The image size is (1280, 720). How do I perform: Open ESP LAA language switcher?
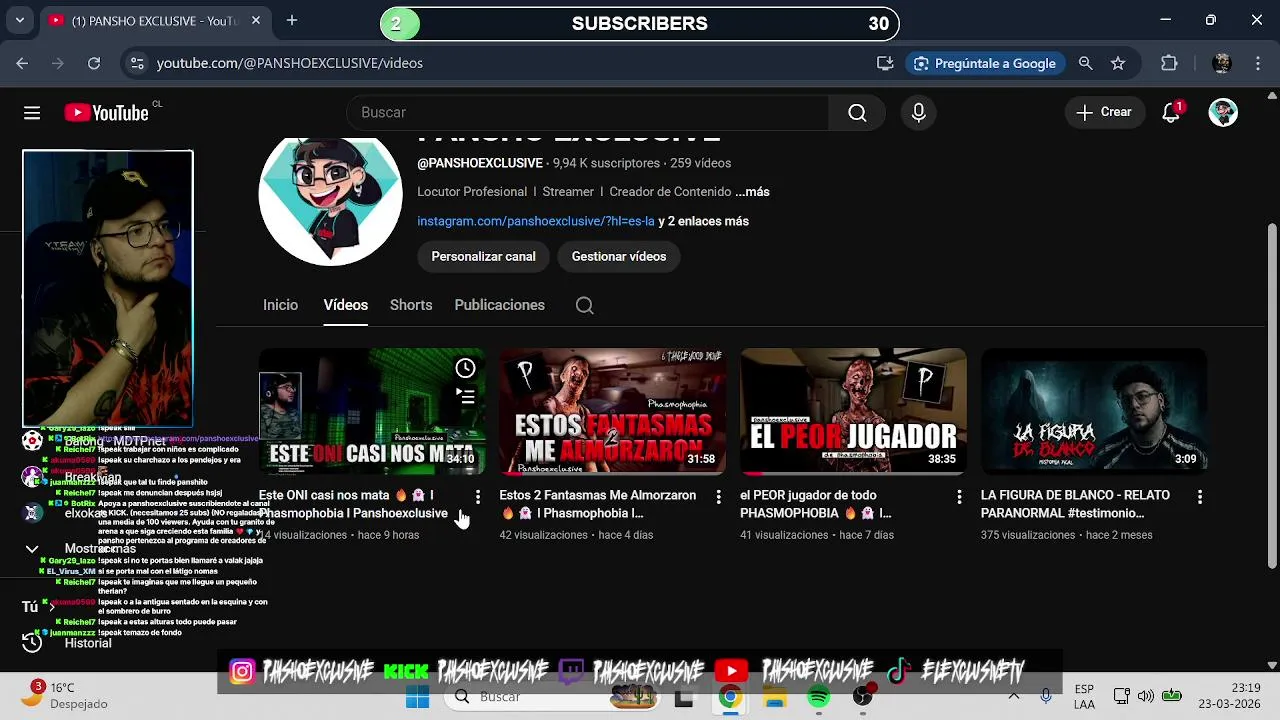(1084, 696)
